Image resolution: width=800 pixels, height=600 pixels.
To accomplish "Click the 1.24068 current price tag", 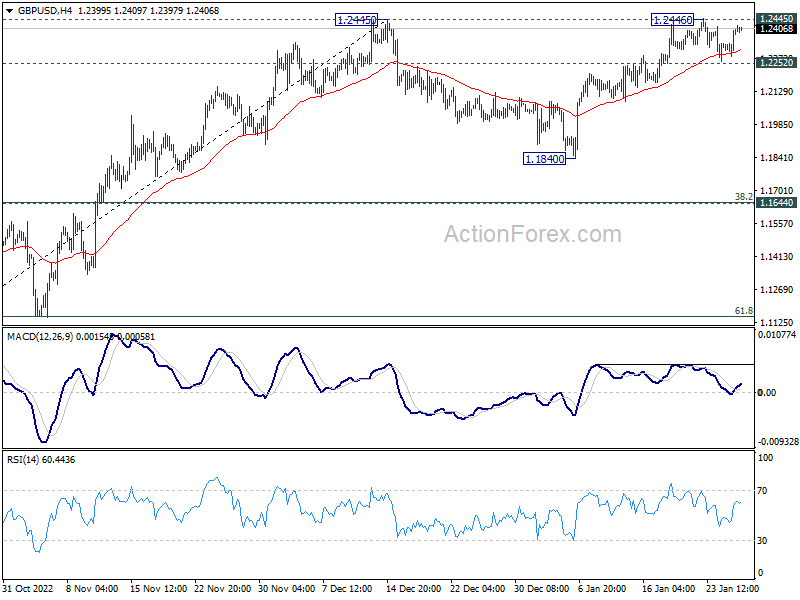I will click(x=777, y=29).
